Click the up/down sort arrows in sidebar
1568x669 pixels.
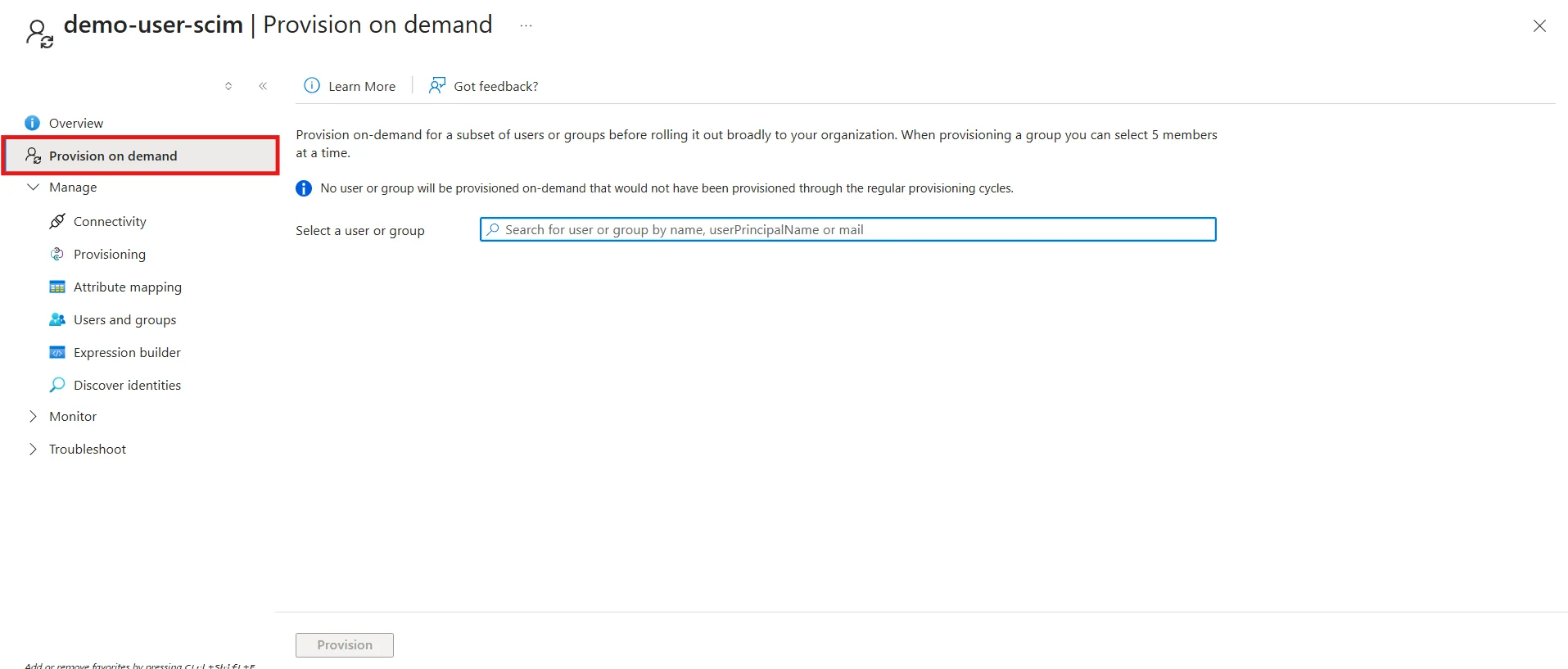[228, 86]
